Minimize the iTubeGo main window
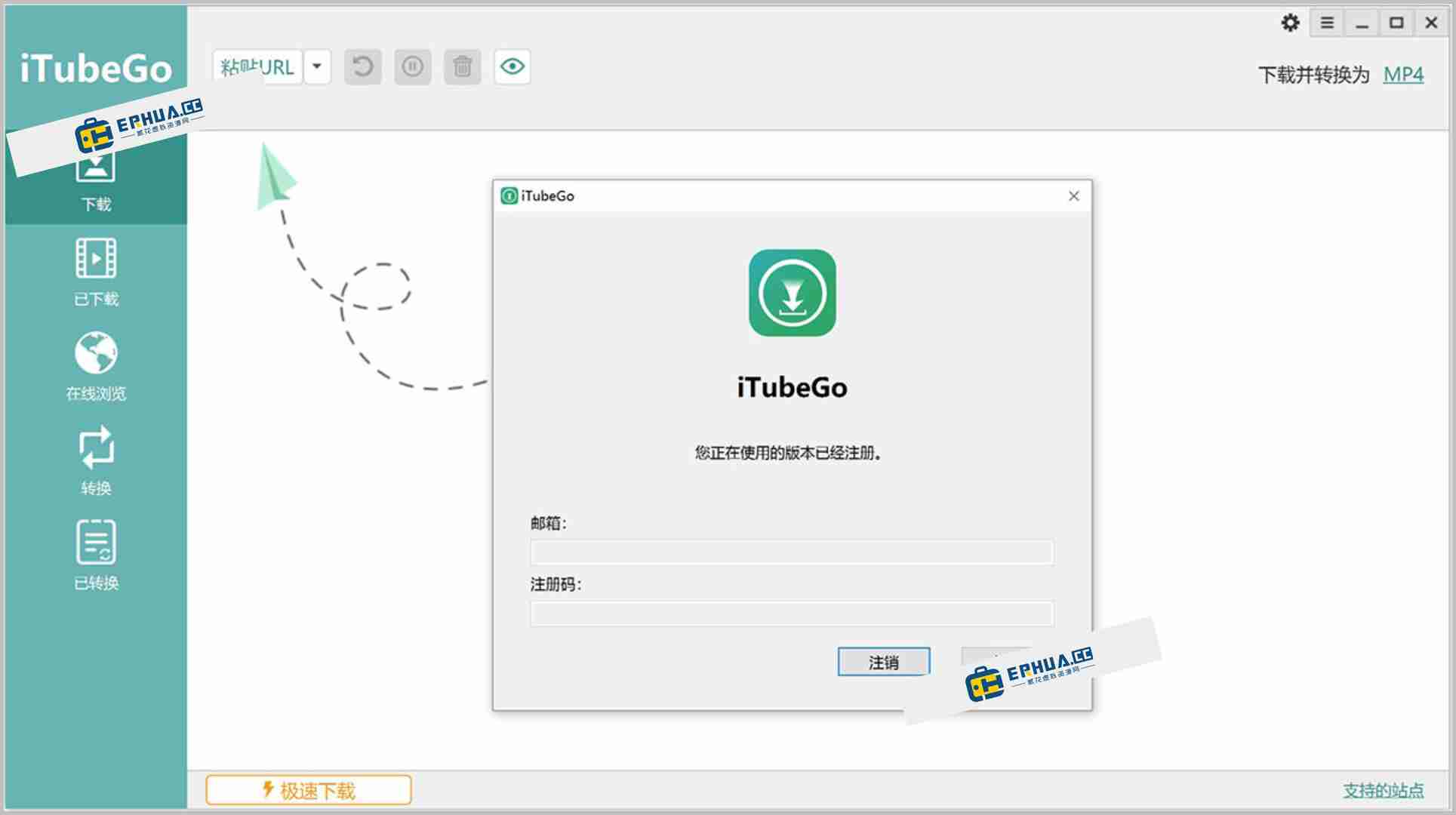Viewport: 1456px width, 815px height. coord(1362,23)
